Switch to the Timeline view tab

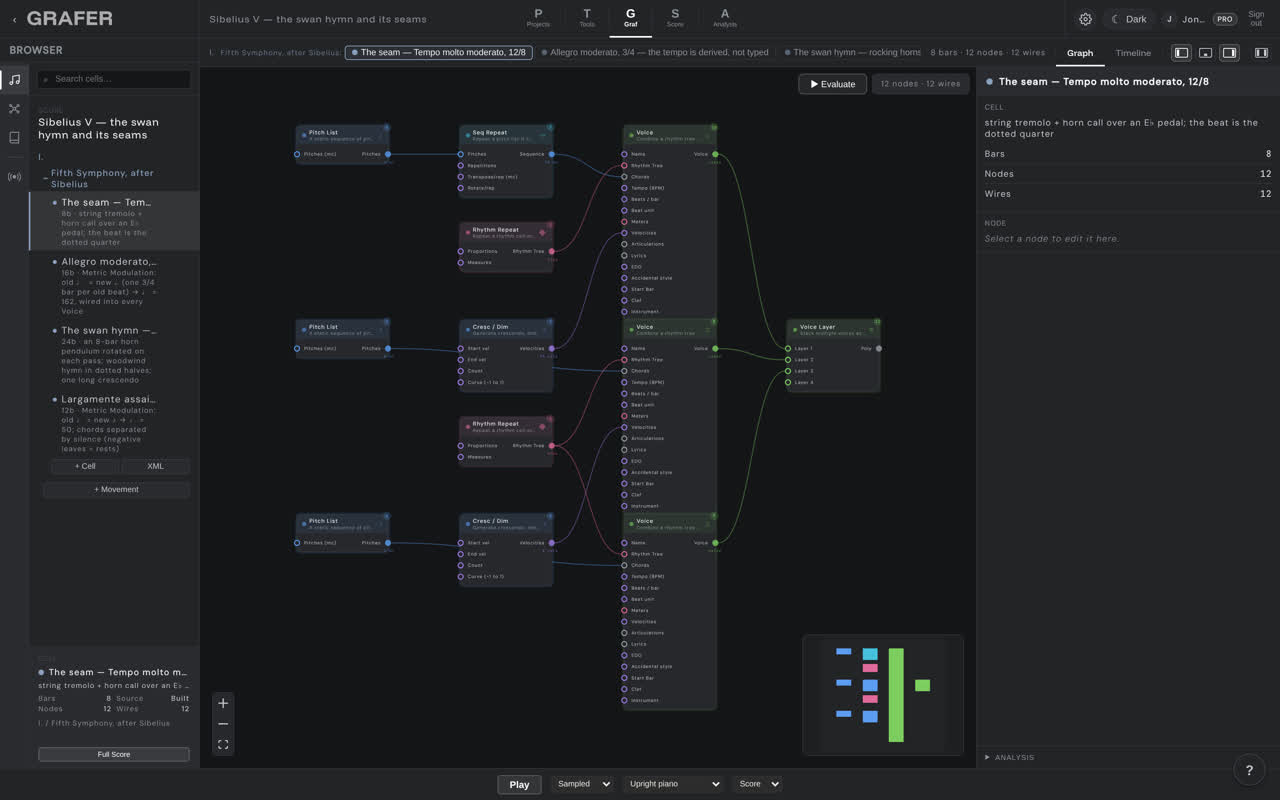click(x=1133, y=53)
